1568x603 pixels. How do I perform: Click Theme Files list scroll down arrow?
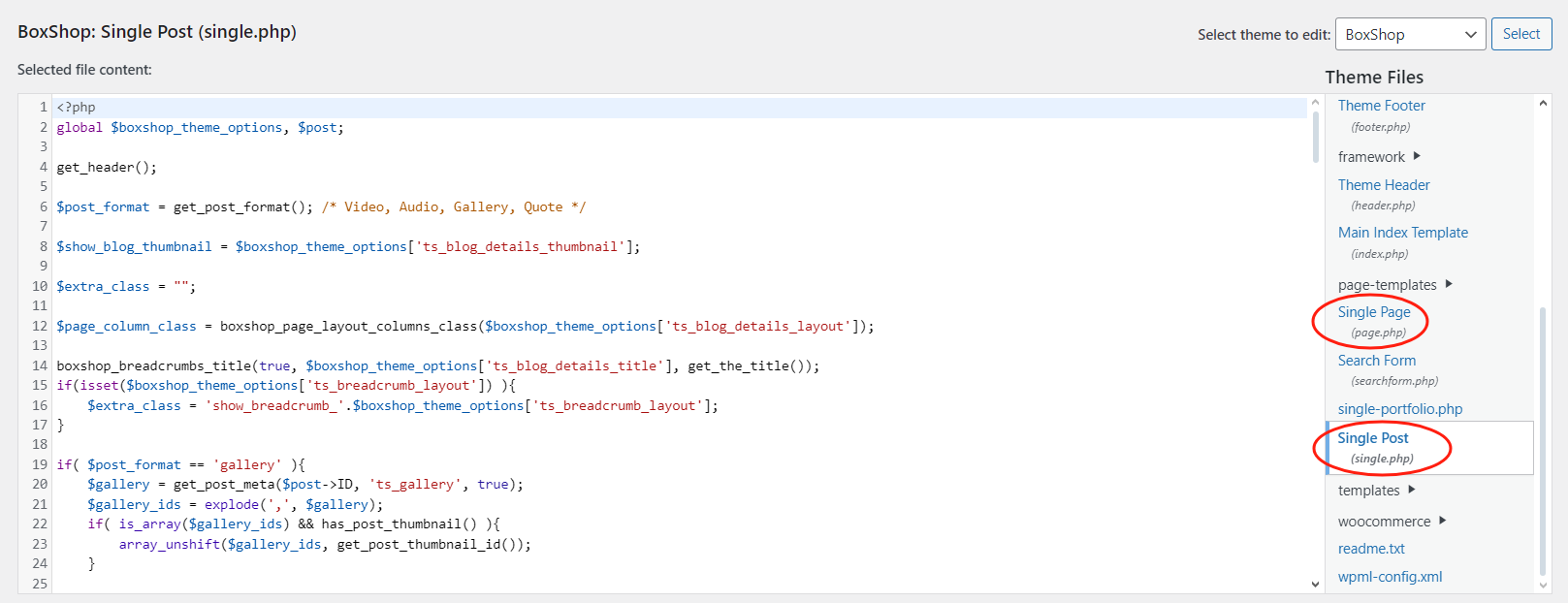tap(1543, 585)
